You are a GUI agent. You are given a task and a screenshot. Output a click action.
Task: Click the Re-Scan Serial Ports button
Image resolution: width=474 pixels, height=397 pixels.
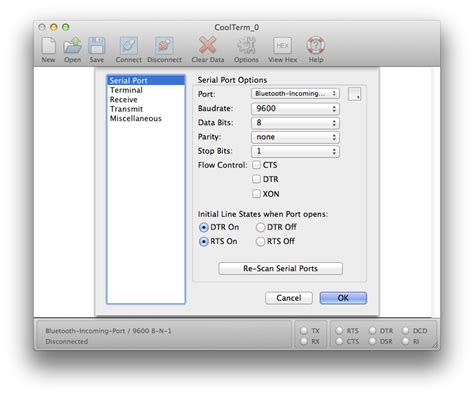(280, 268)
